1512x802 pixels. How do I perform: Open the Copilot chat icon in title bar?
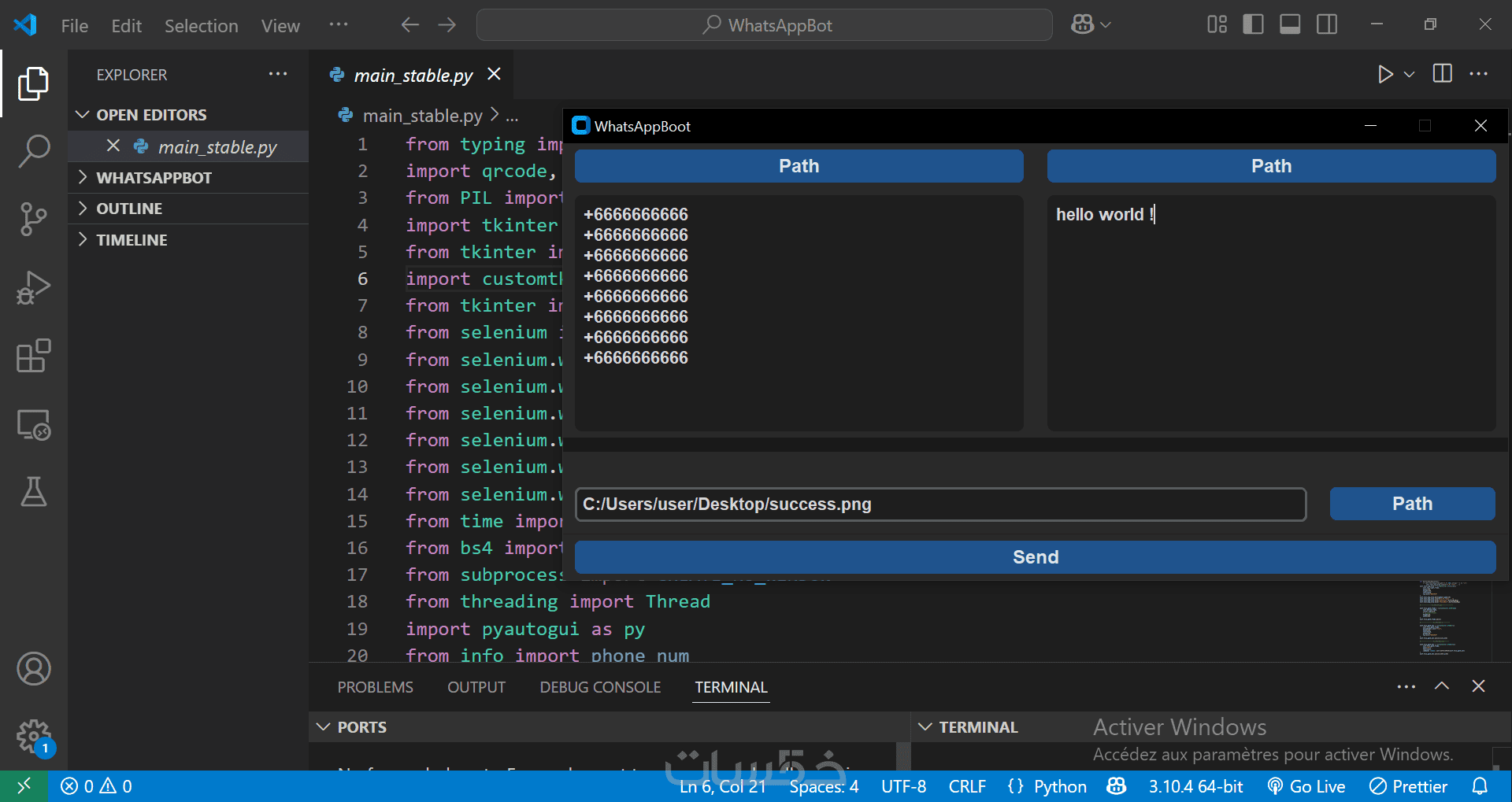pyautogui.click(x=1082, y=25)
